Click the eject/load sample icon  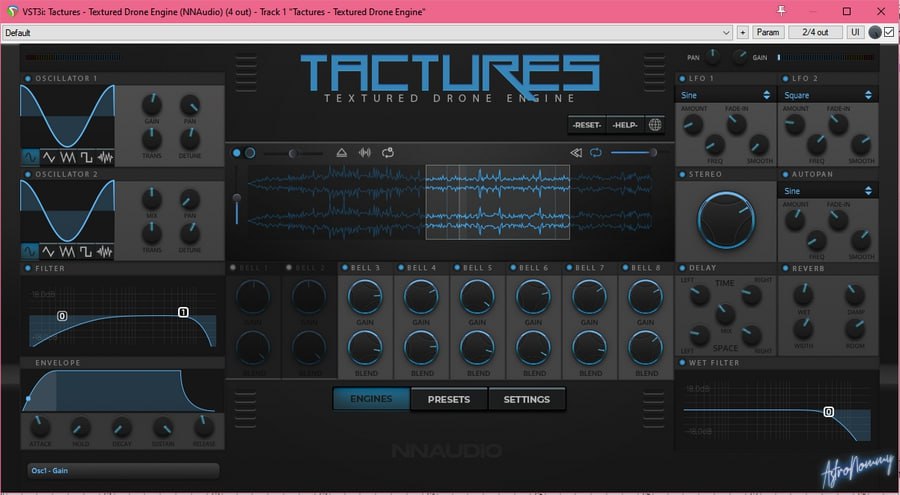[342, 153]
